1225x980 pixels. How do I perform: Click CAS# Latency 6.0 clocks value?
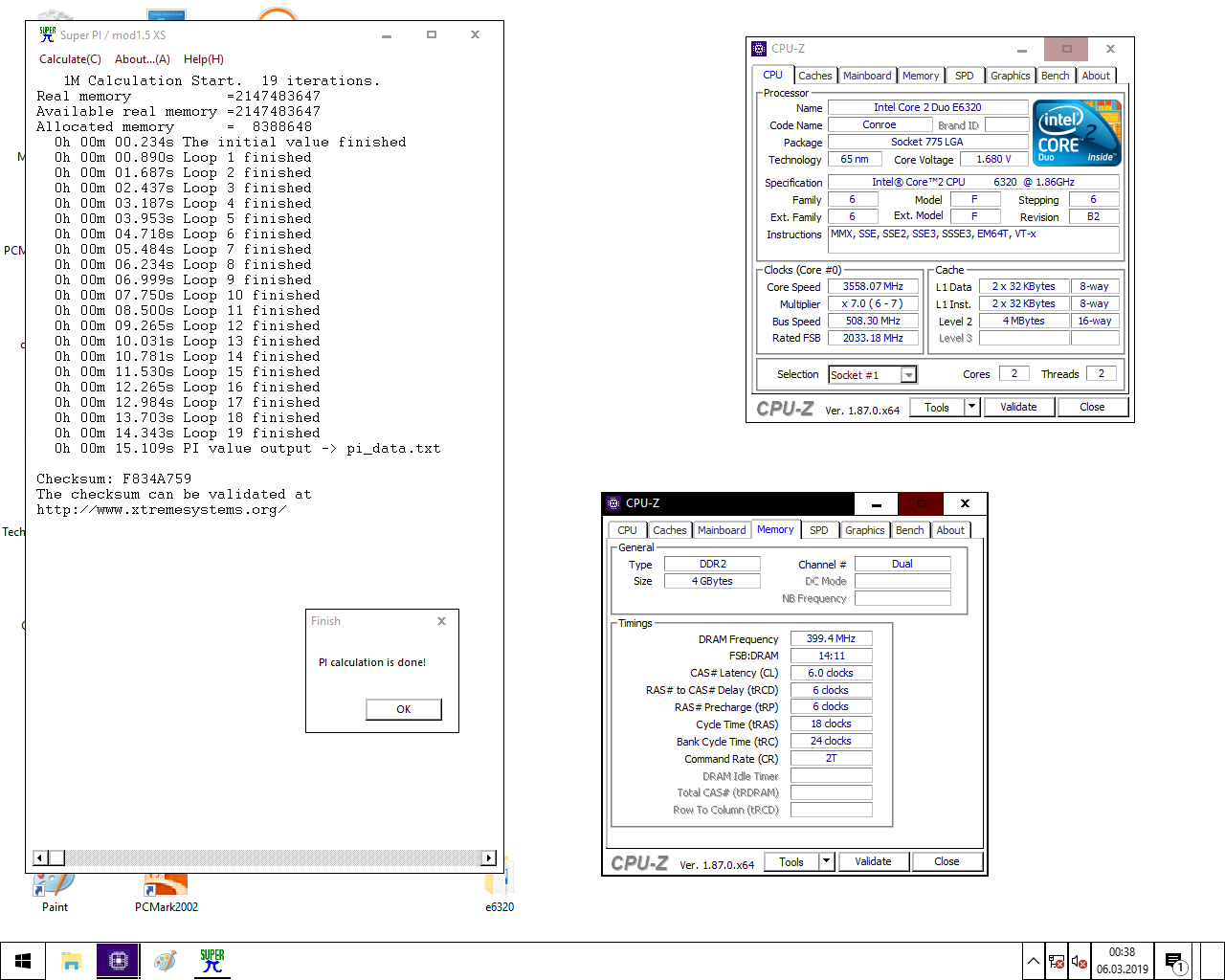pyautogui.click(x=831, y=673)
